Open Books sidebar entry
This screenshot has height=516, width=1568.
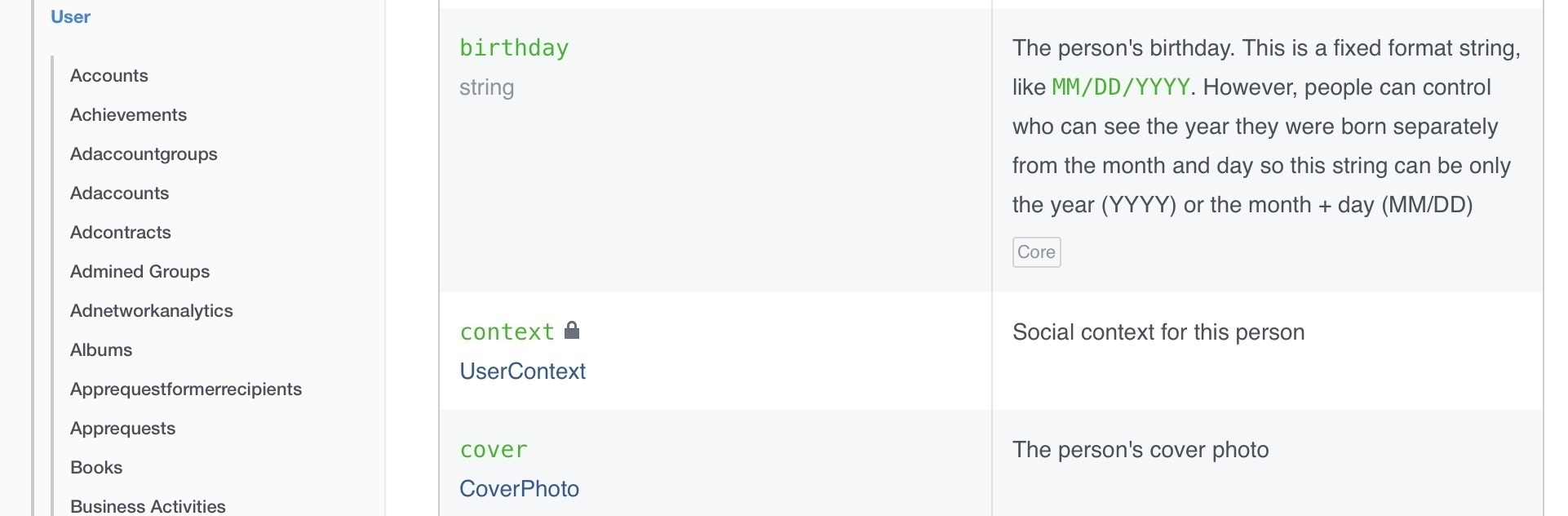[96, 468]
